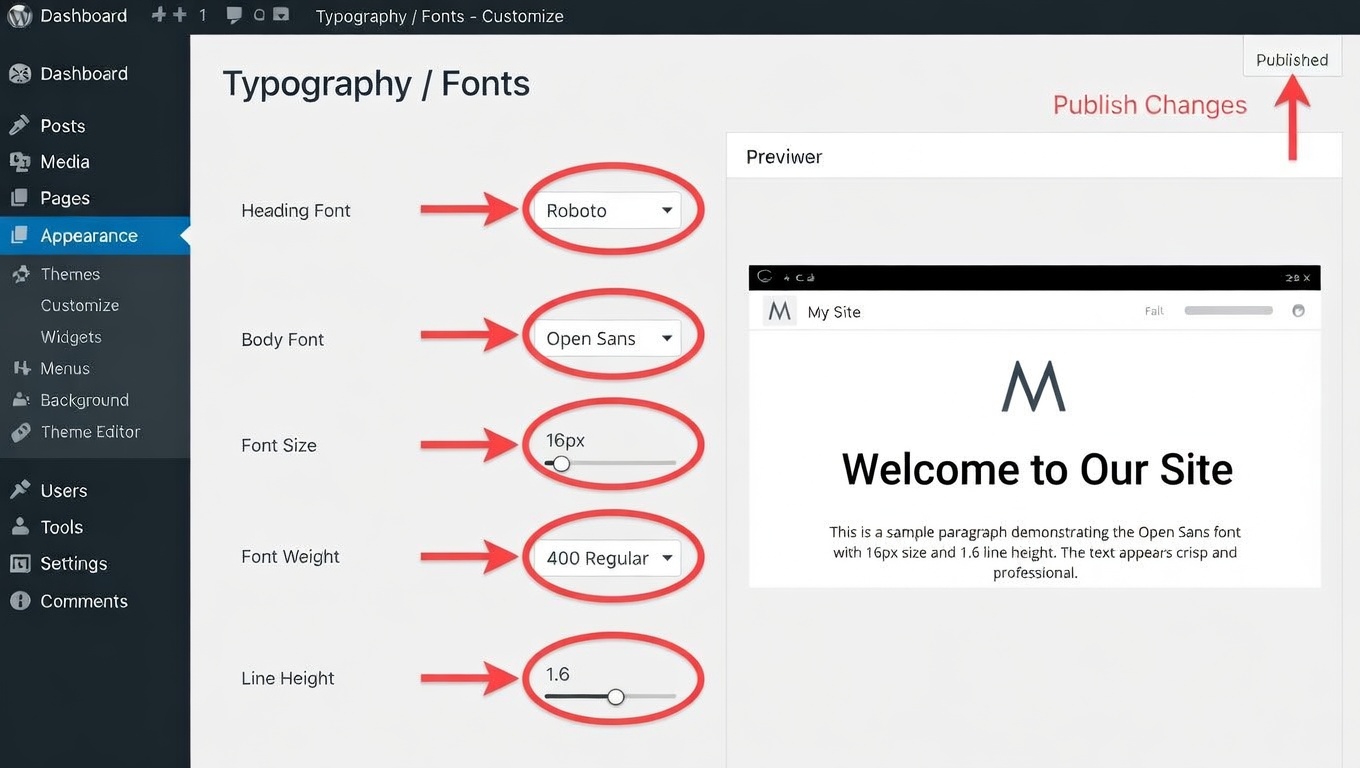Open Menus in the sidebar
1360x768 pixels.
coord(65,369)
